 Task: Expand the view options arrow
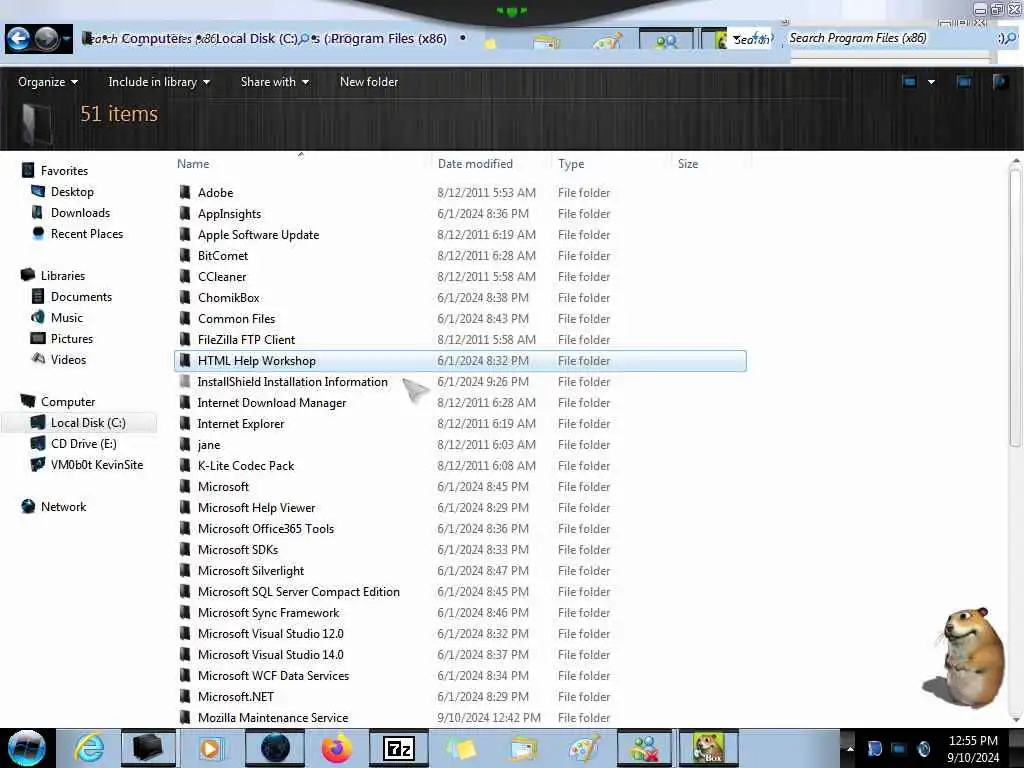[x=931, y=82]
